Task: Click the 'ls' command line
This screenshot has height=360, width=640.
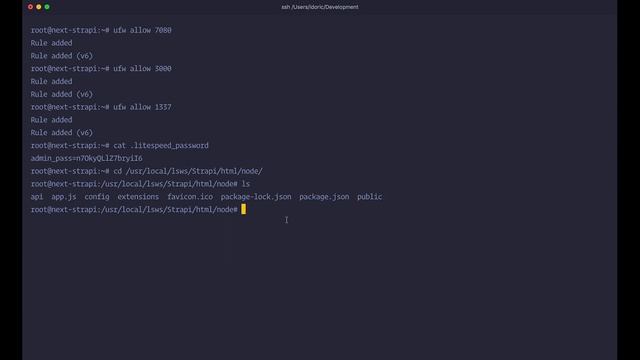Action: 140,184
